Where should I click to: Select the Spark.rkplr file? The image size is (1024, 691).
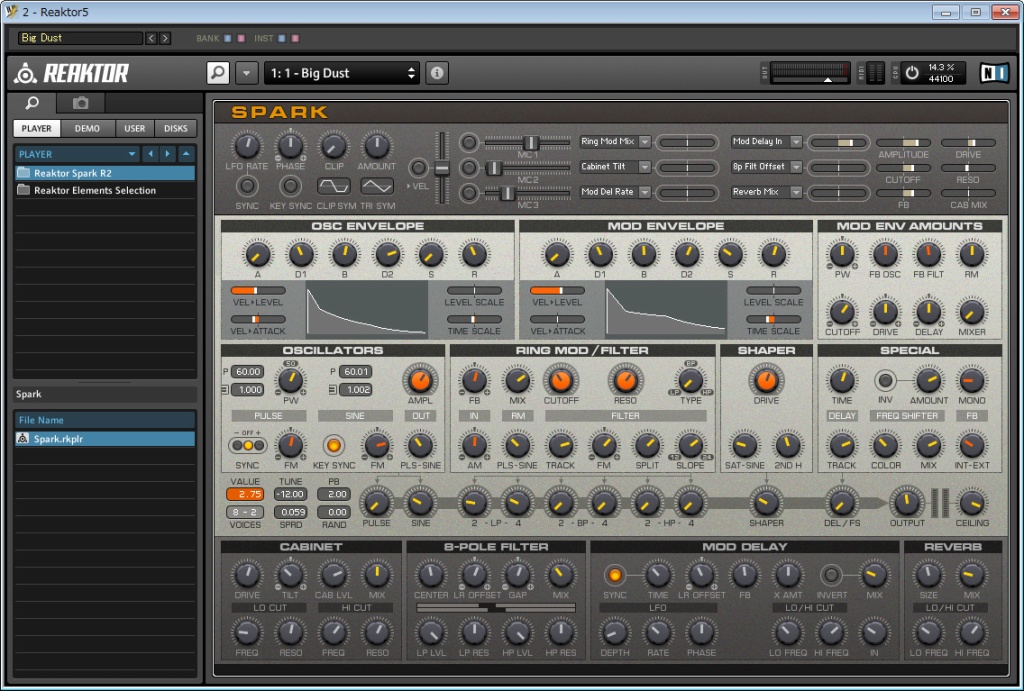click(x=105, y=439)
